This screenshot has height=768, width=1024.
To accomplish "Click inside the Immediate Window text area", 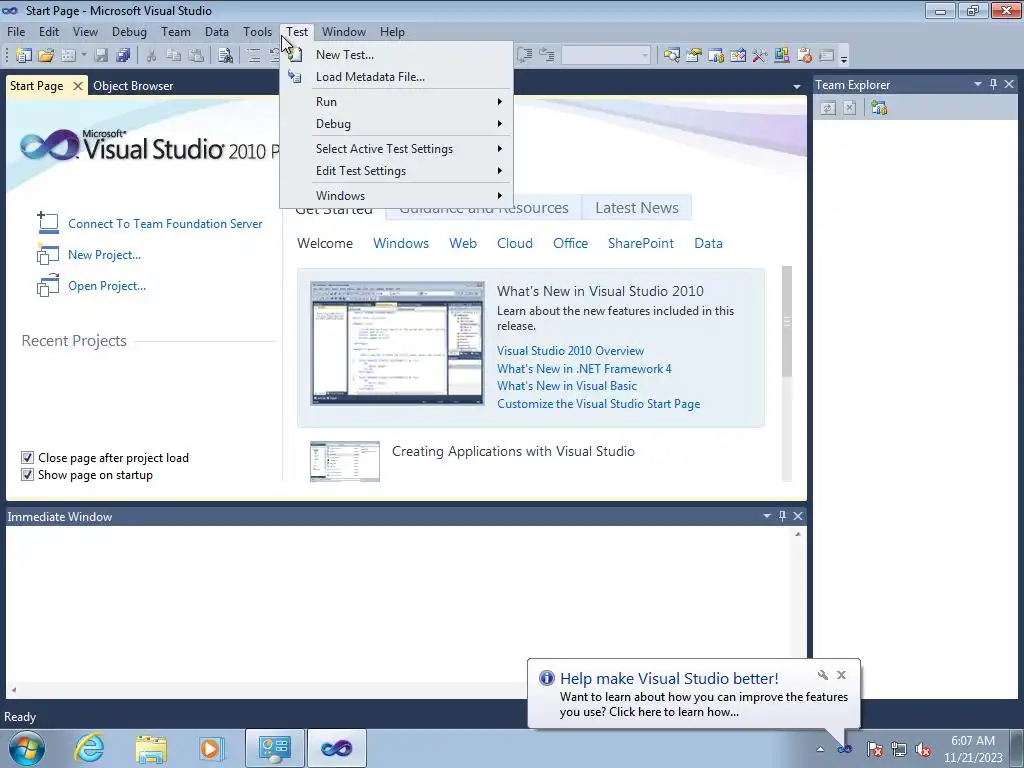I will pos(400,604).
